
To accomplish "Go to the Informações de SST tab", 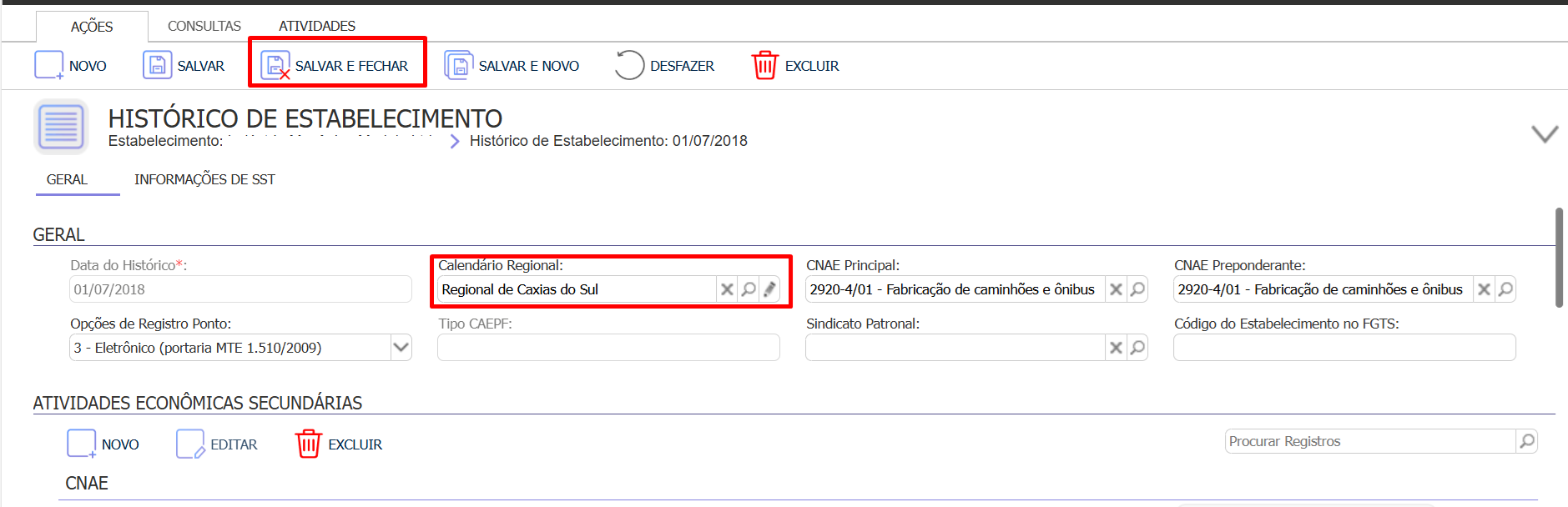I will click(x=204, y=179).
